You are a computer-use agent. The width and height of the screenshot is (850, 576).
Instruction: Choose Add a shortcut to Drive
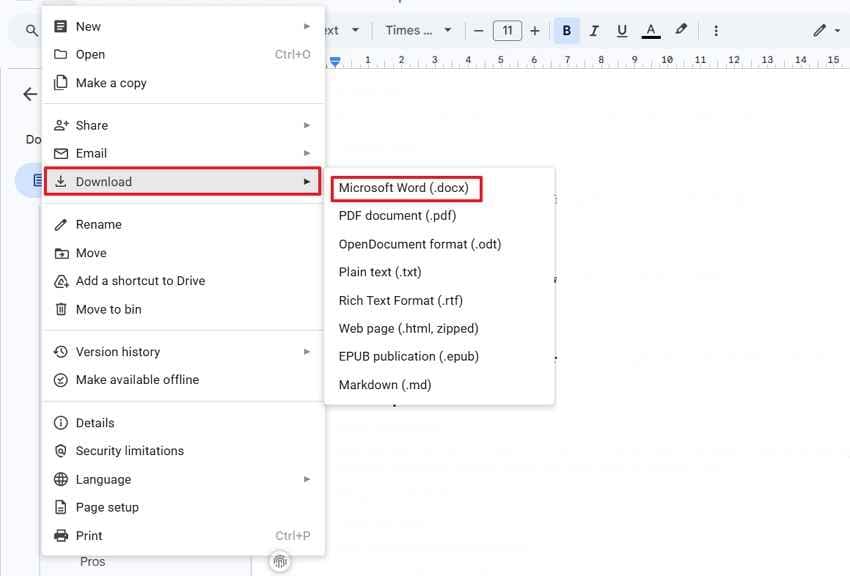coord(183,281)
